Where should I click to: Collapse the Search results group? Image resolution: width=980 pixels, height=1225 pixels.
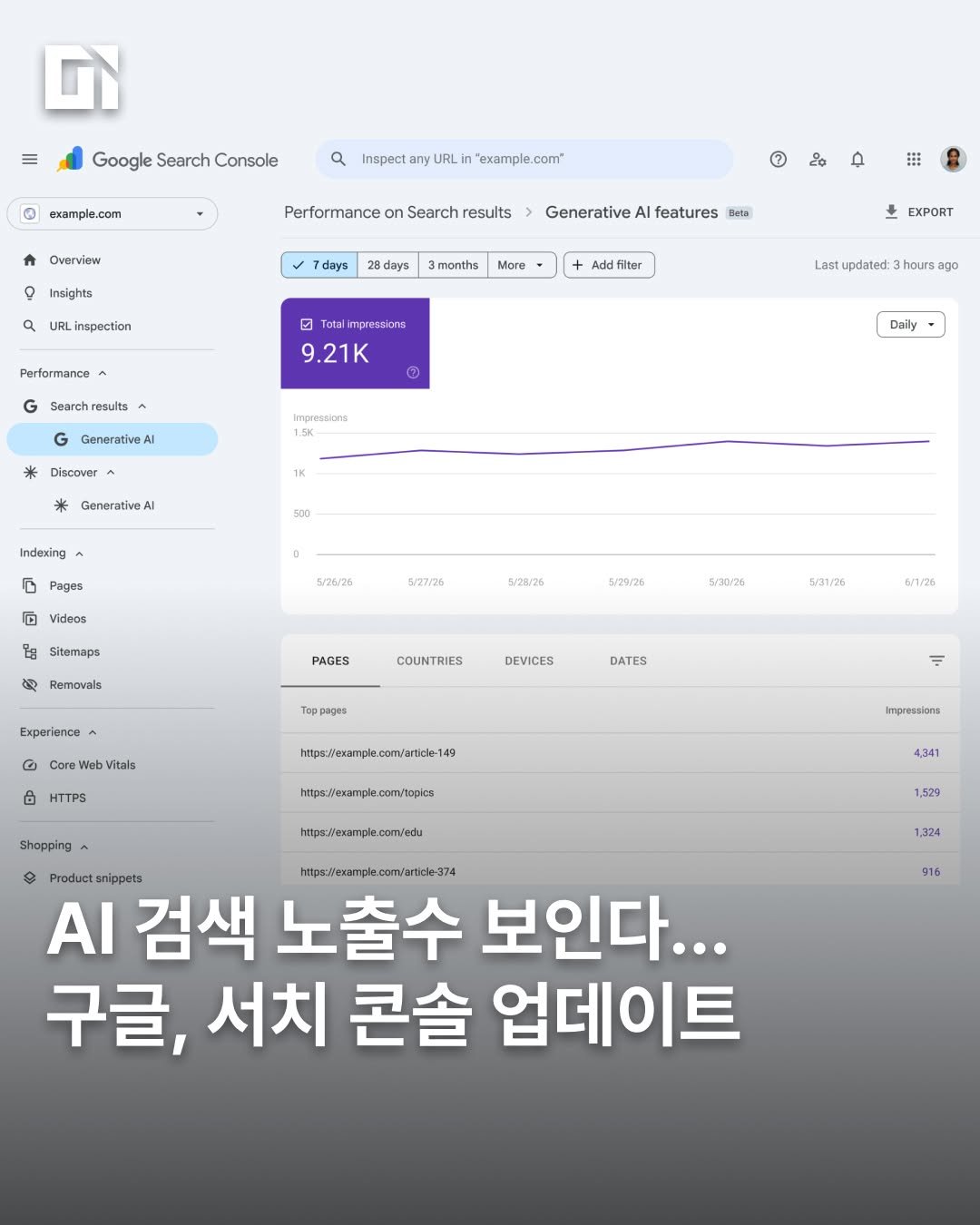pyautogui.click(x=142, y=407)
